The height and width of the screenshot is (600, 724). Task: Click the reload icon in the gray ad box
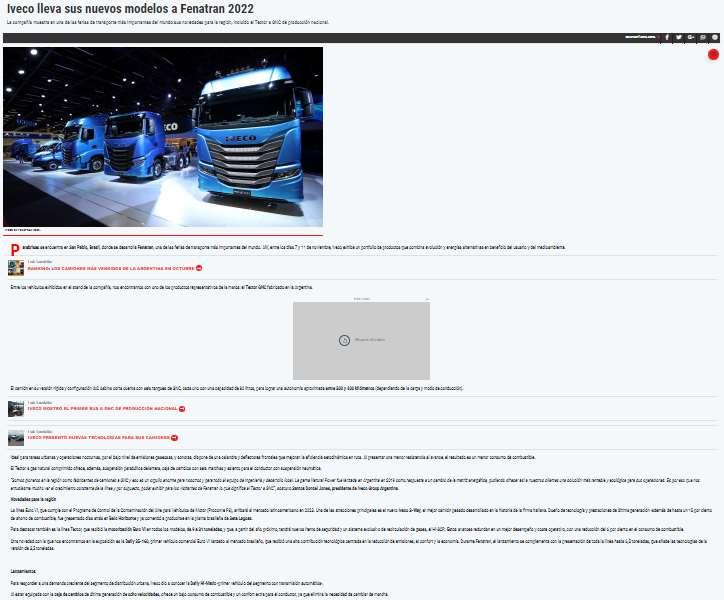click(x=344, y=340)
